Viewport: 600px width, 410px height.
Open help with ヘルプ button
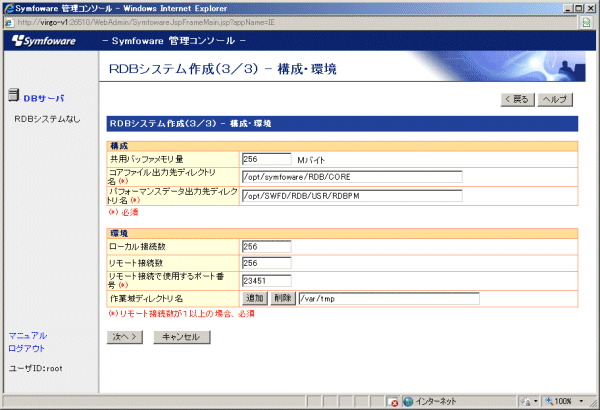[x=555, y=100]
